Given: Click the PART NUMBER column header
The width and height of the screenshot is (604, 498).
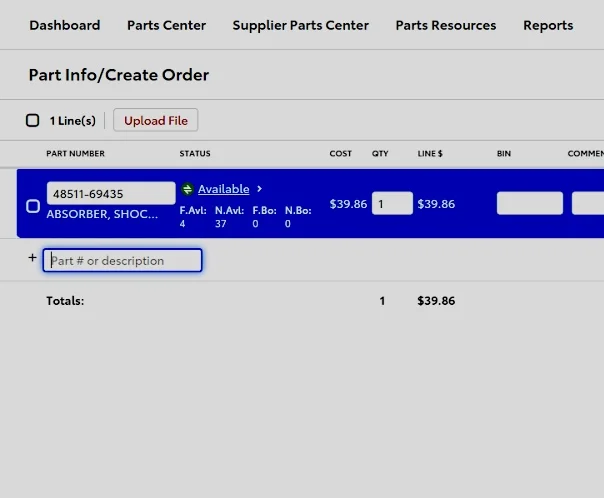Looking at the screenshot, I should (75, 154).
